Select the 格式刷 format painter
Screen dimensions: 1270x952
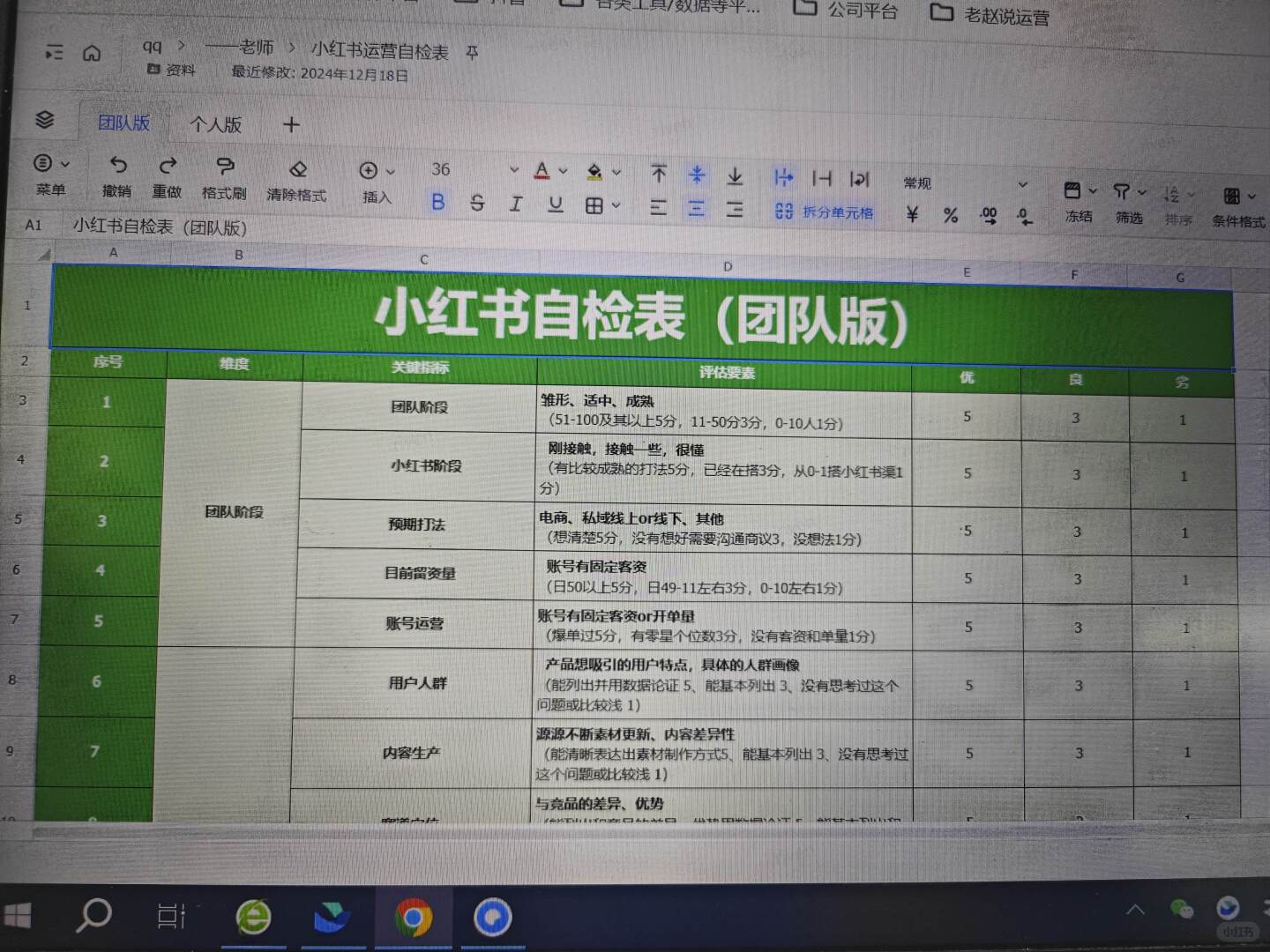coord(225,166)
